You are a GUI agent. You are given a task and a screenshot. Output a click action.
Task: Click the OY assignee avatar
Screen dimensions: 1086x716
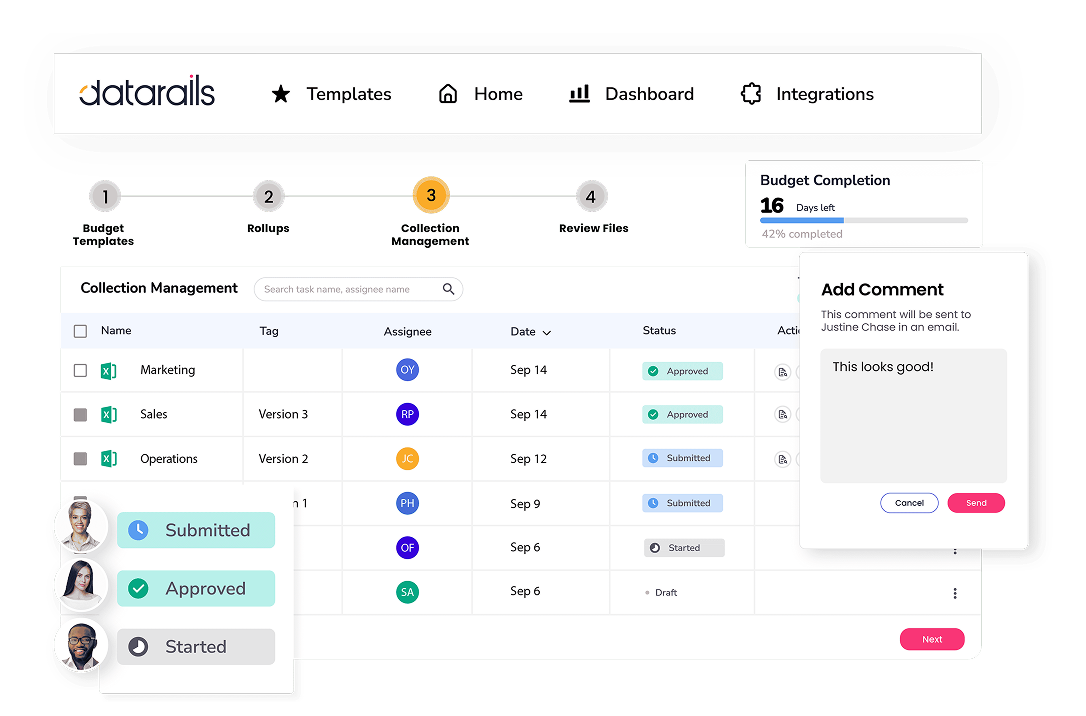tap(407, 370)
